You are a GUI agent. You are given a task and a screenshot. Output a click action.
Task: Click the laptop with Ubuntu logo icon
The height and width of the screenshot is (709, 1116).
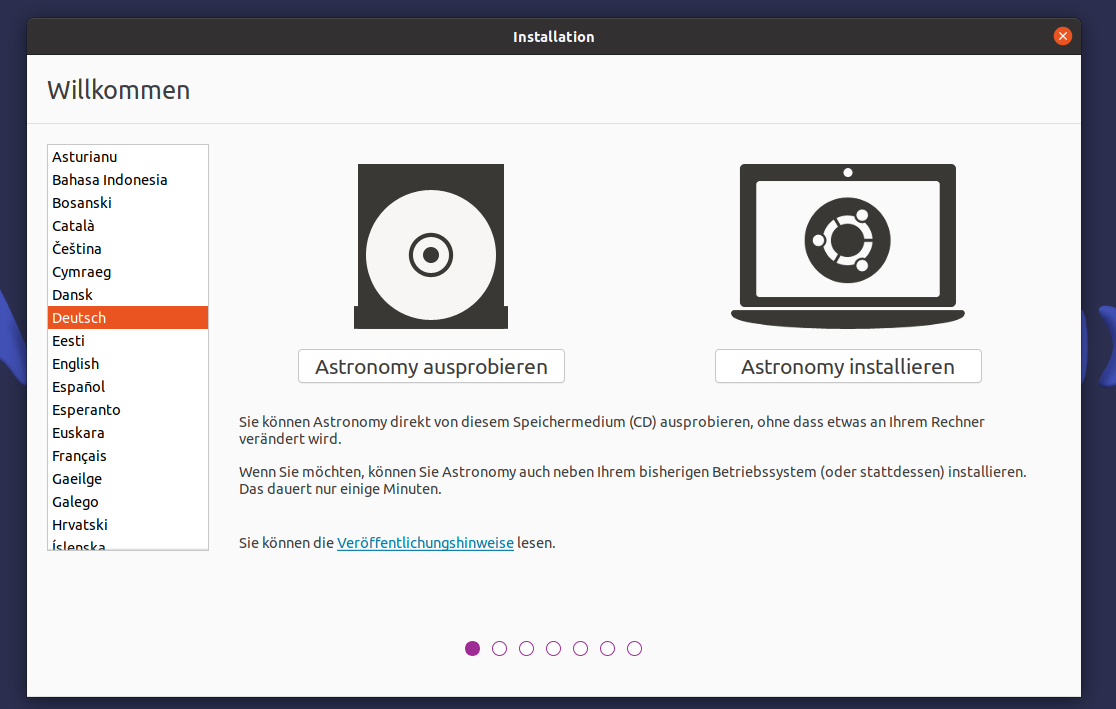point(848,246)
